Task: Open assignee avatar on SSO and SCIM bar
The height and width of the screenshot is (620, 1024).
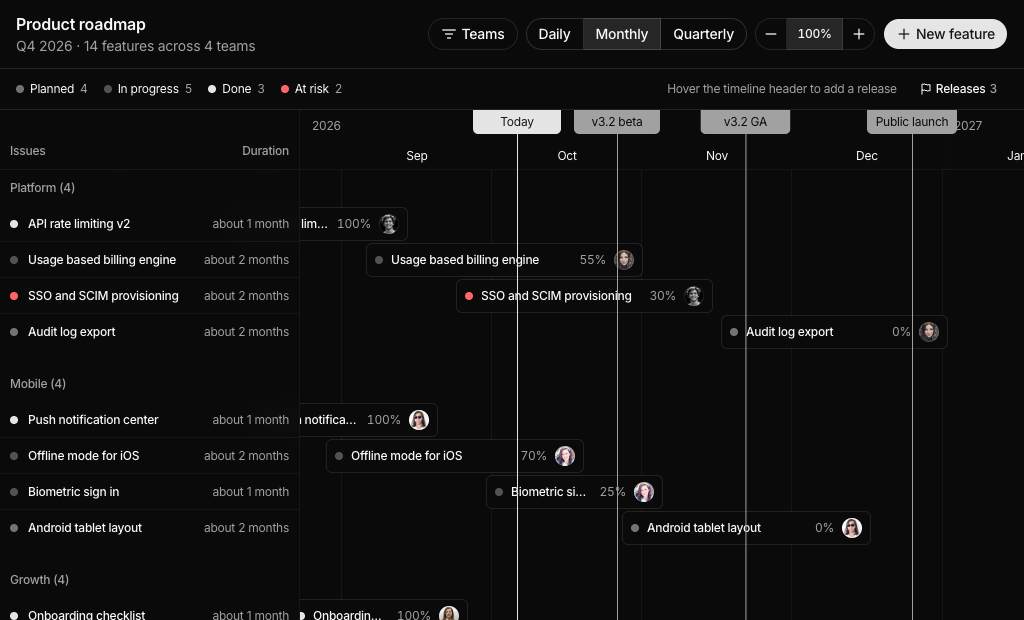Action: pyautogui.click(x=694, y=296)
